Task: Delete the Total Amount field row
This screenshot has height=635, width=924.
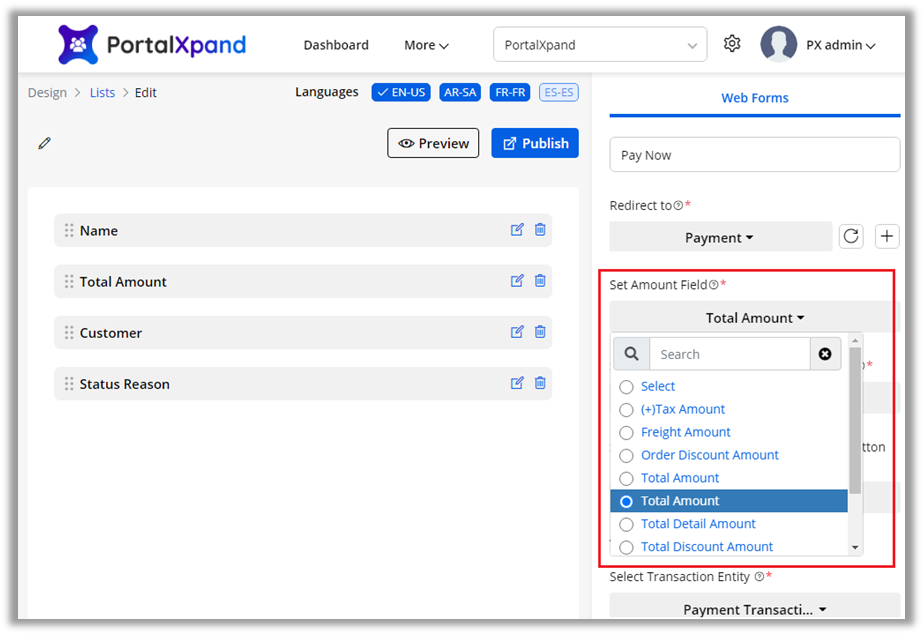Action: pyautogui.click(x=540, y=281)
